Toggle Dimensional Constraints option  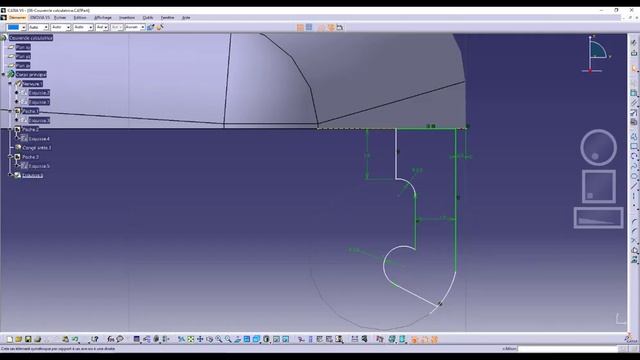coord(340,27)
